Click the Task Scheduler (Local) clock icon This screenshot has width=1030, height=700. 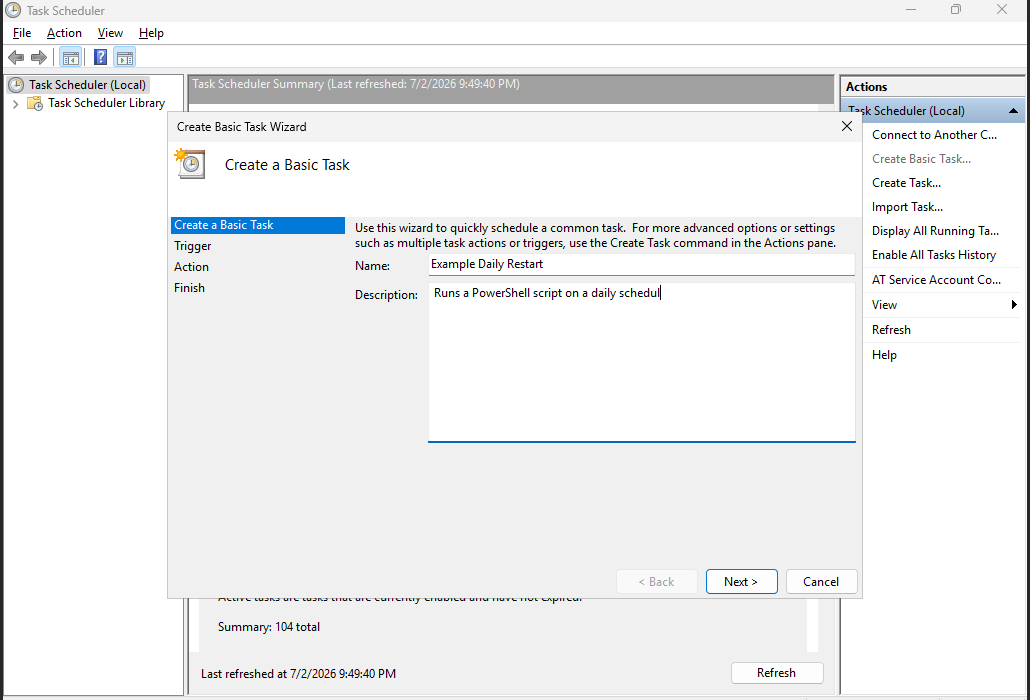pyautogui.click(x=16, y=85)
